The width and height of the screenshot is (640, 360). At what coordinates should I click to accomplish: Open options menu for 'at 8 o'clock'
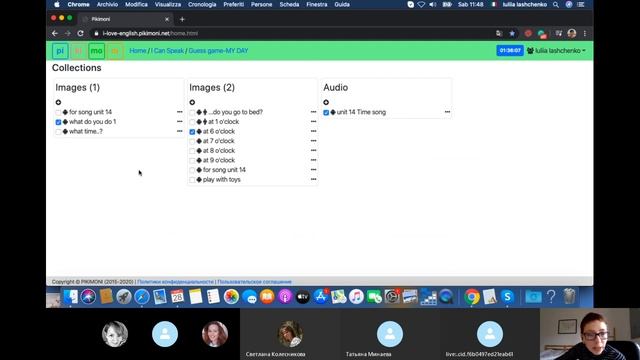313,151
